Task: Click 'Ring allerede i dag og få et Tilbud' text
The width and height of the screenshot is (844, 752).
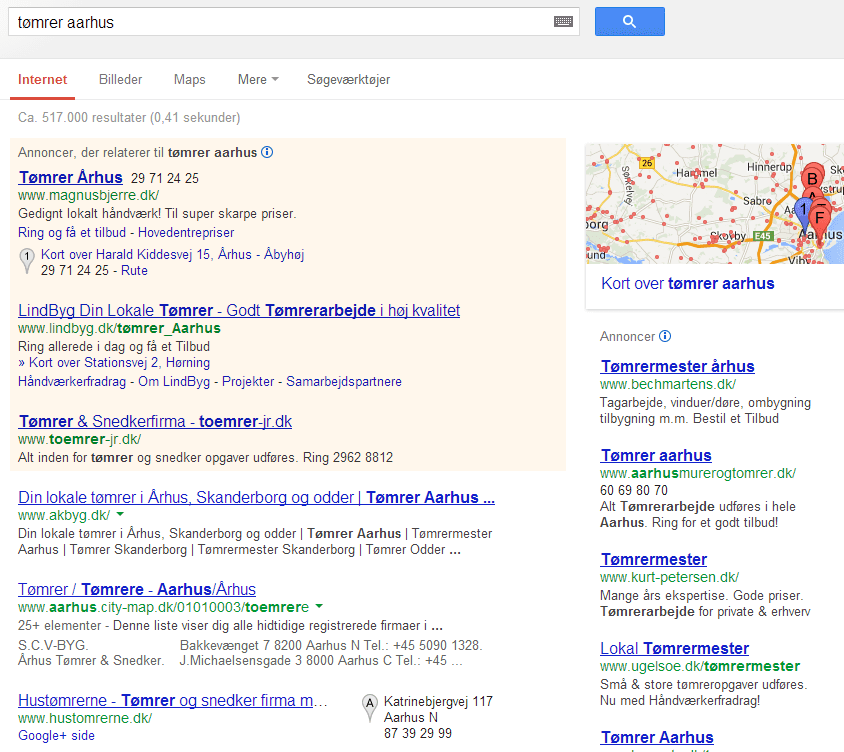Action: pyautogui.click(x=114, y=347)
